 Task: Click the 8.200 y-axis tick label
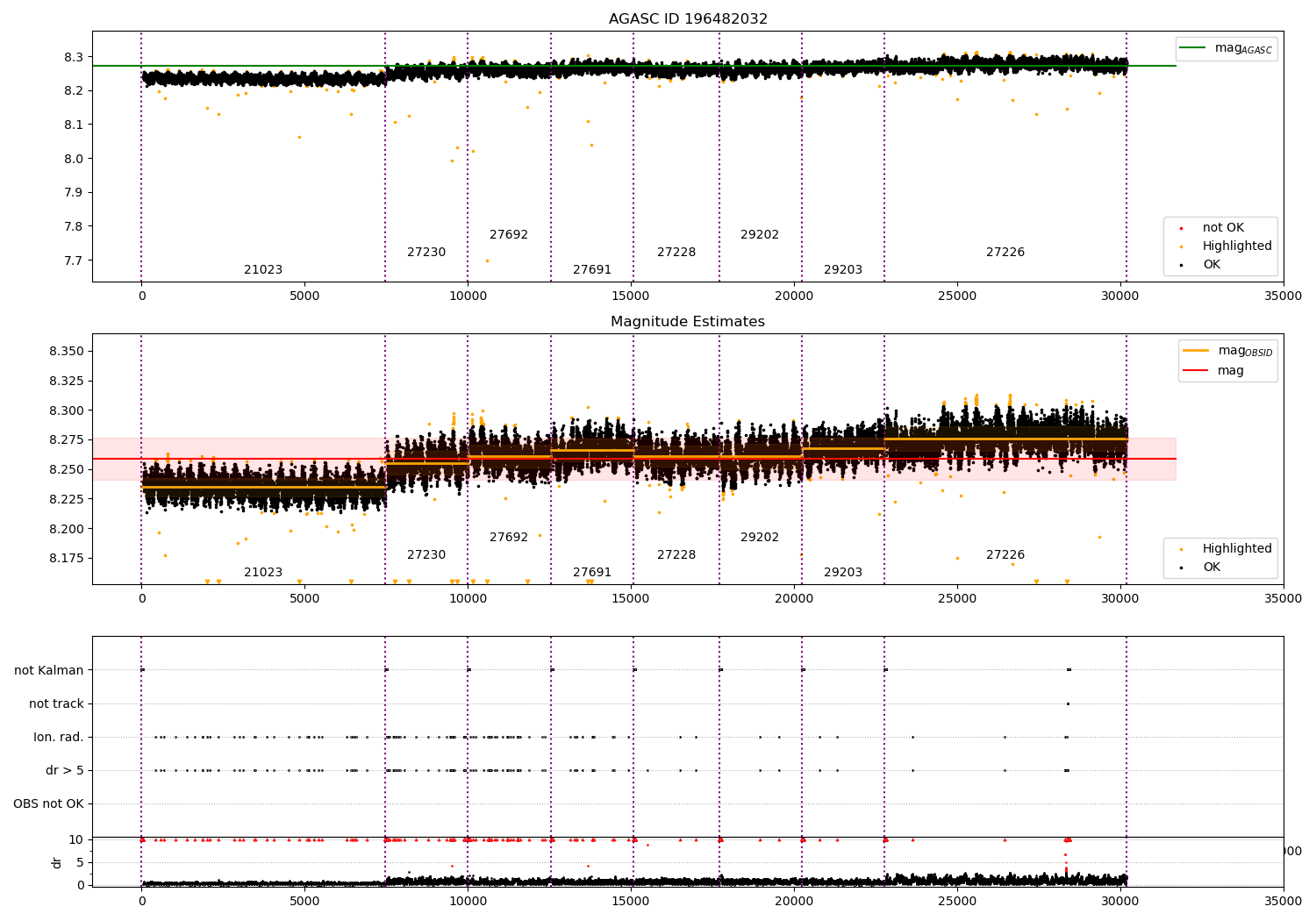tap(67, 529)
